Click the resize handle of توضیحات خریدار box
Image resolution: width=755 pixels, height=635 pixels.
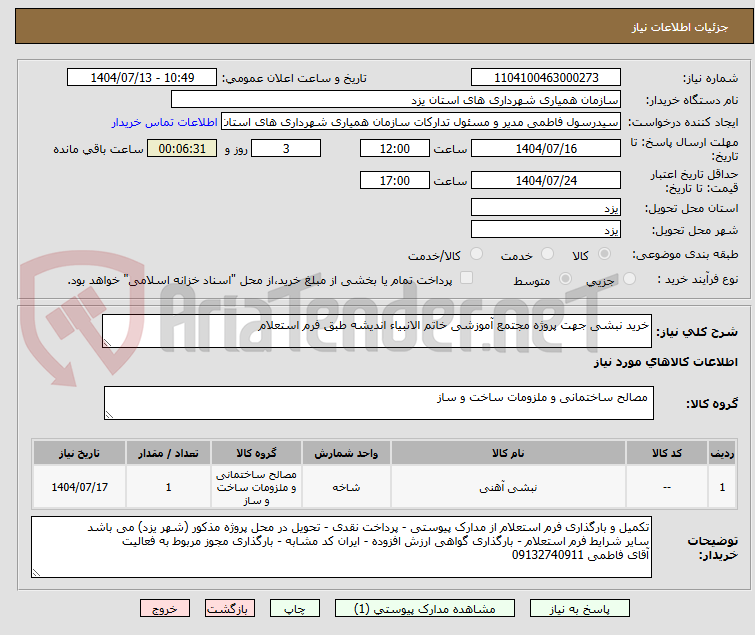37,572
